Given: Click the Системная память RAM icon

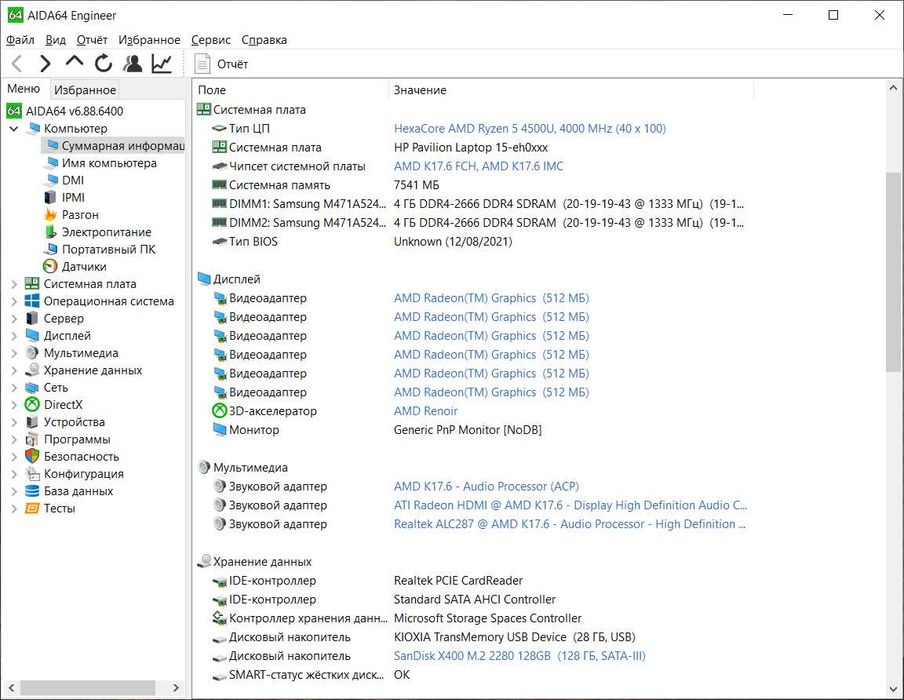Looking at the screenshot, I should click(x=219, y=185).
